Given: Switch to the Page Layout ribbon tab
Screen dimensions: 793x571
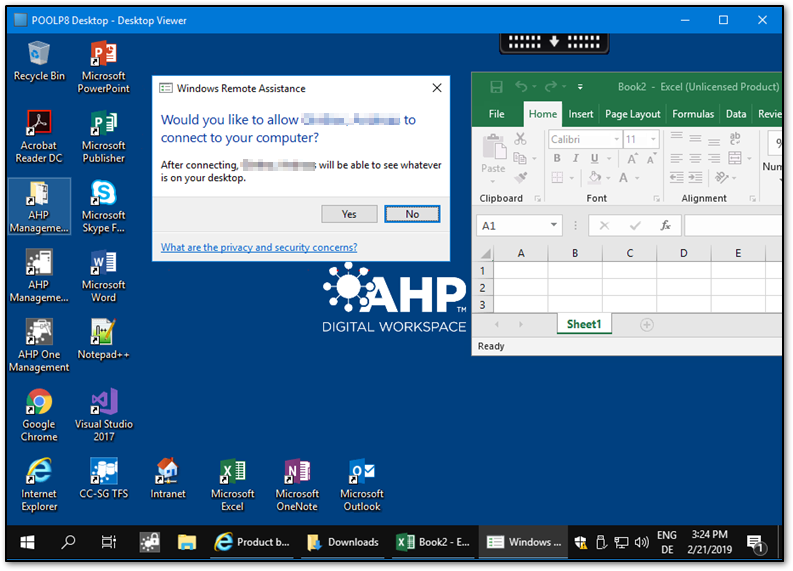Looking at the screenshot, I should 633,114.
